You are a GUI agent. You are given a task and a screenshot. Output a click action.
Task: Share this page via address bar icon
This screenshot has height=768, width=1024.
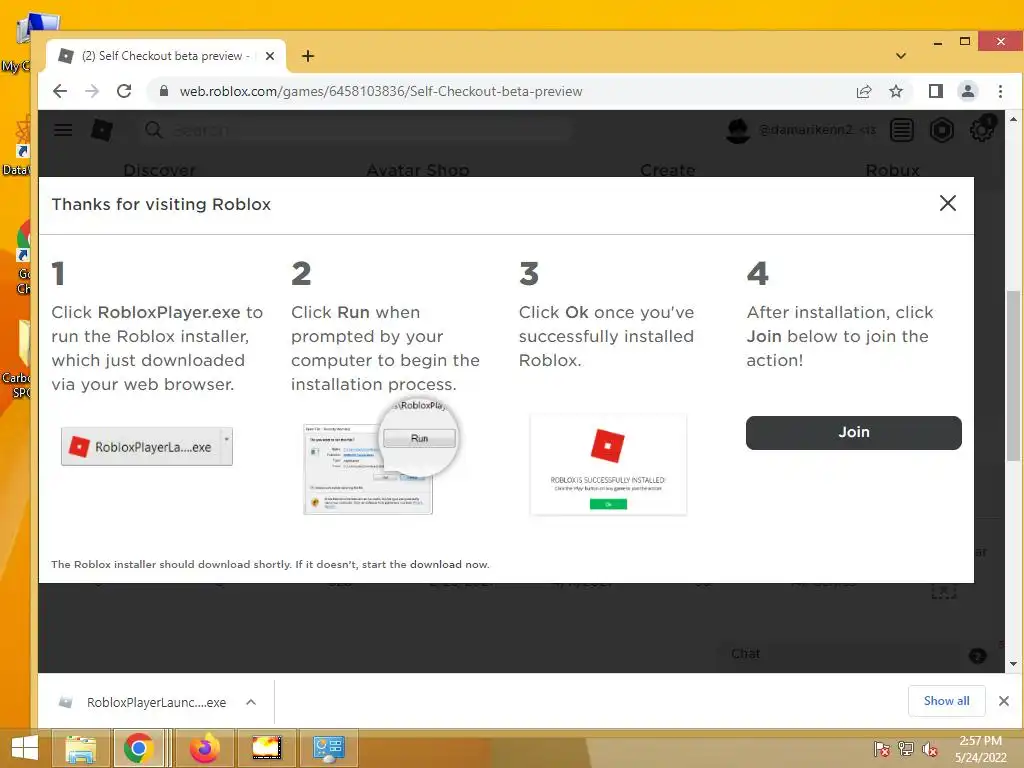(x=864, y=91)
